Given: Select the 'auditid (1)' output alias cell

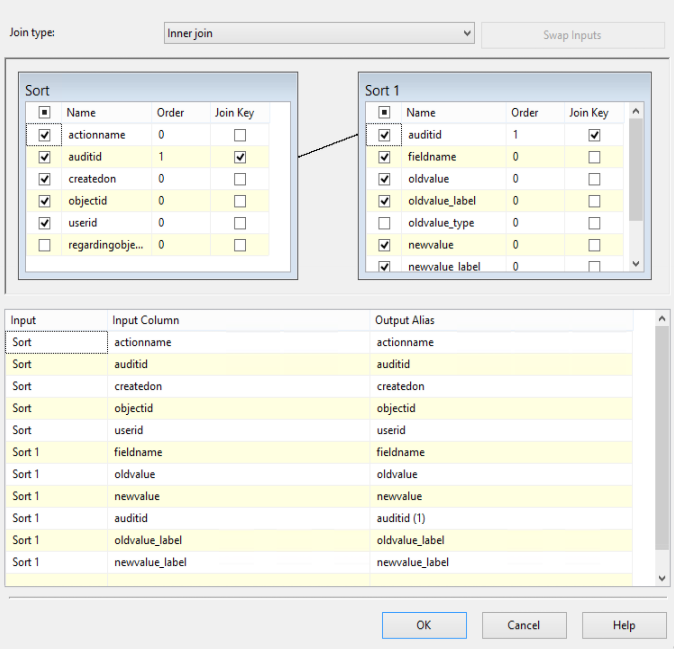Looking at the screenshot, I should pos(501,518).
